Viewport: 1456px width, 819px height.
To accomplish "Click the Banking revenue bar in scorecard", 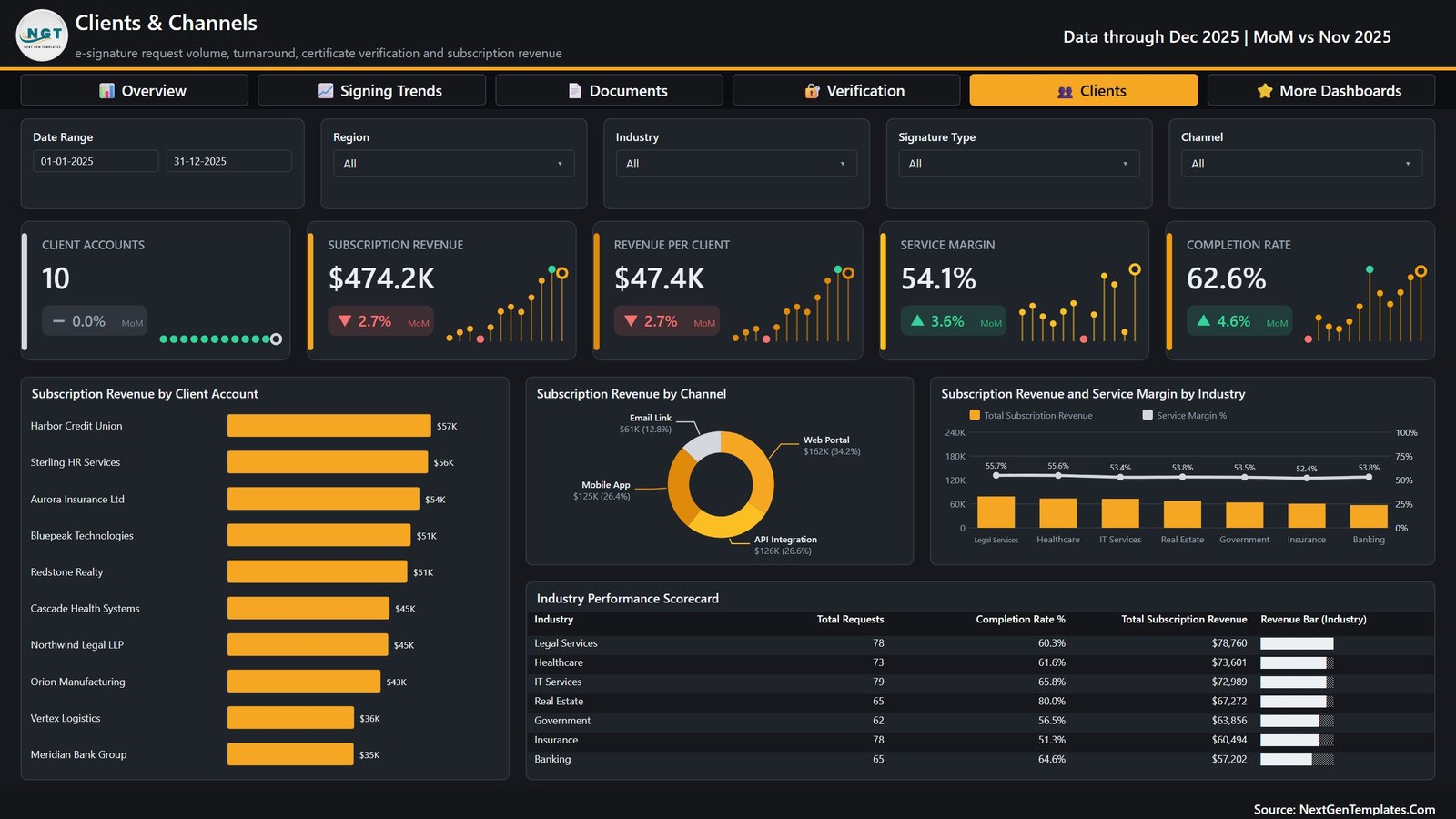I will click(1297, 759).
